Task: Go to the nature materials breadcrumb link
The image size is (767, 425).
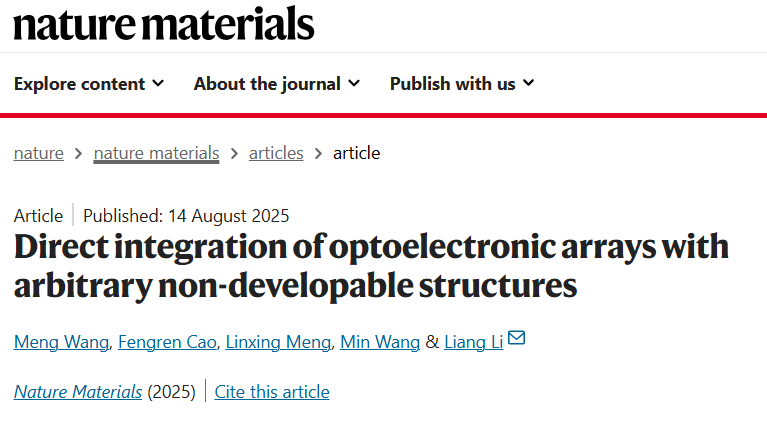Action: [157, 154]
